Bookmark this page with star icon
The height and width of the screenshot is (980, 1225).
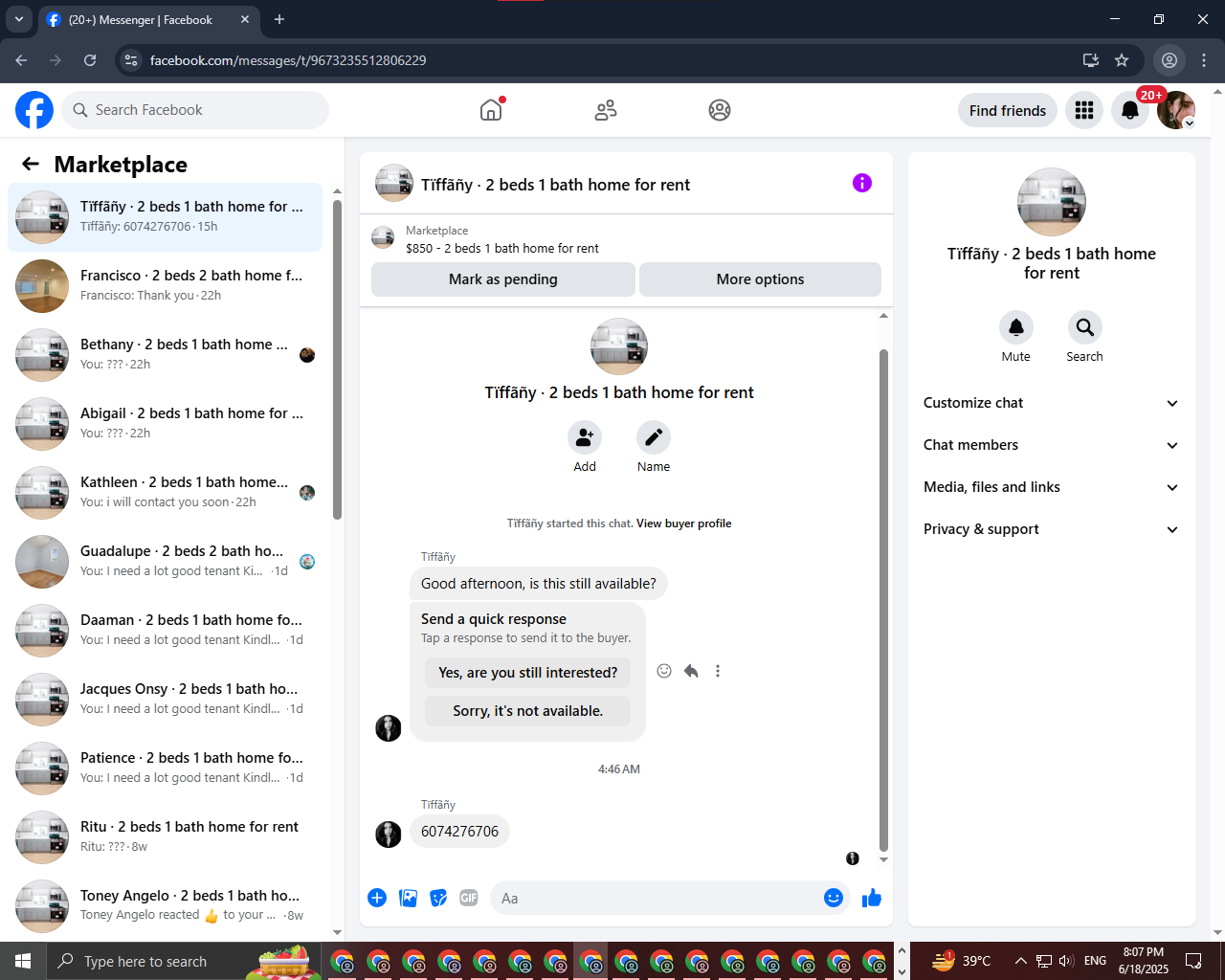pyautogui.click(x=1122, y=60)
